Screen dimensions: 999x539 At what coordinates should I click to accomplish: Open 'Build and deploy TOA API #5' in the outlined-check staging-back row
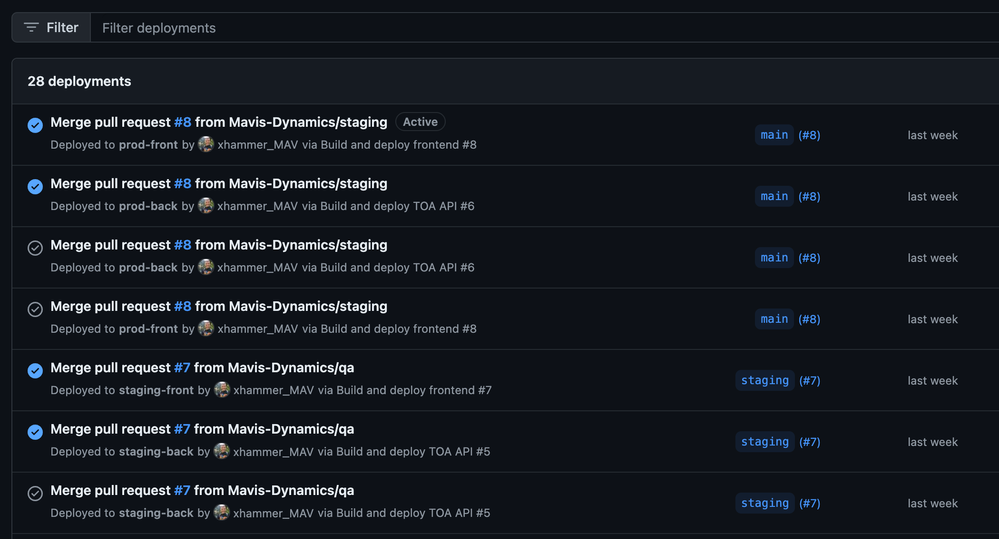point(413,513)
